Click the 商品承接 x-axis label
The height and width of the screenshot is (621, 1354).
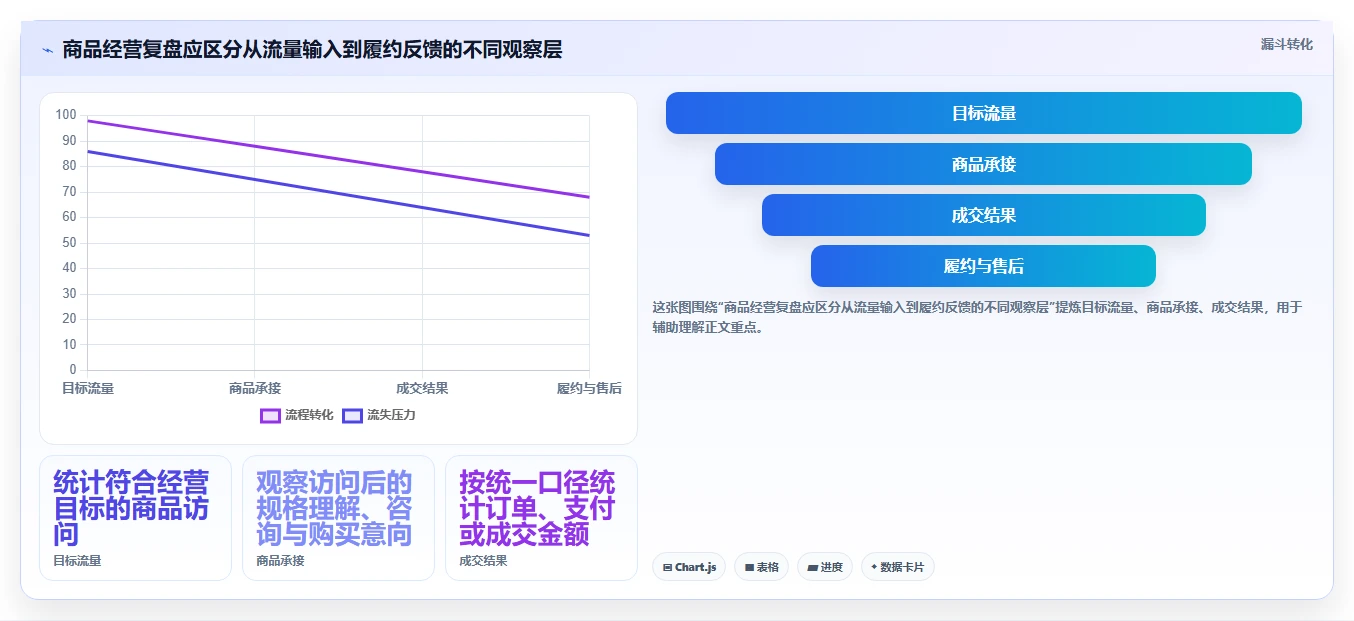255,388
